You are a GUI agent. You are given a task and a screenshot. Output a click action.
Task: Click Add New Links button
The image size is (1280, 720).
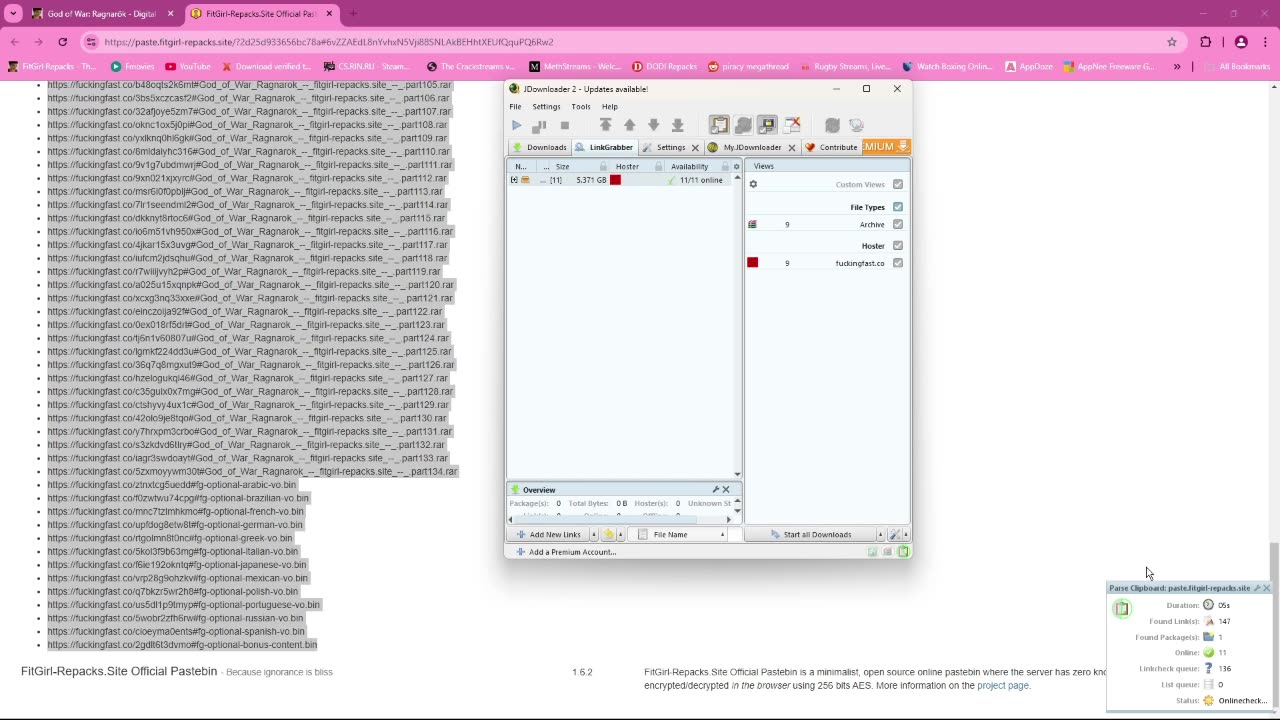(x=549, y=535)
